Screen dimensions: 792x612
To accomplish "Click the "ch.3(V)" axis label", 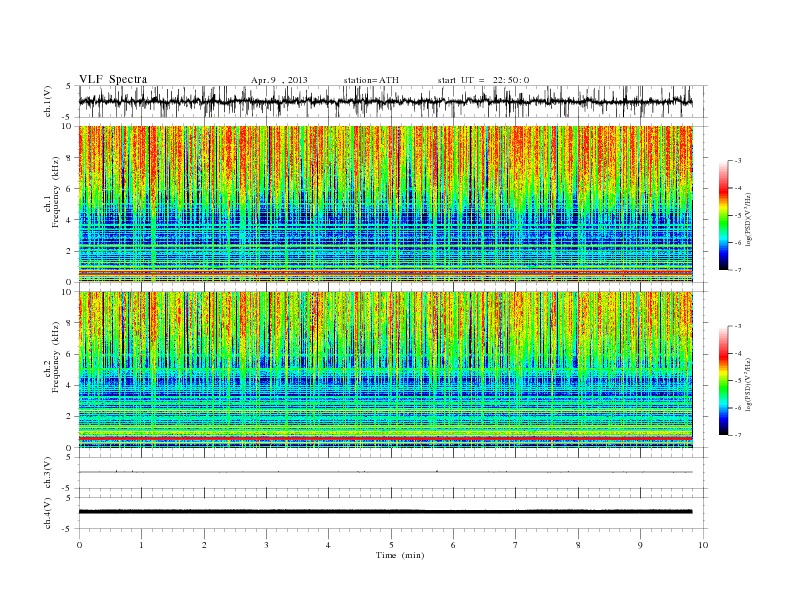I will coord(48,473).
